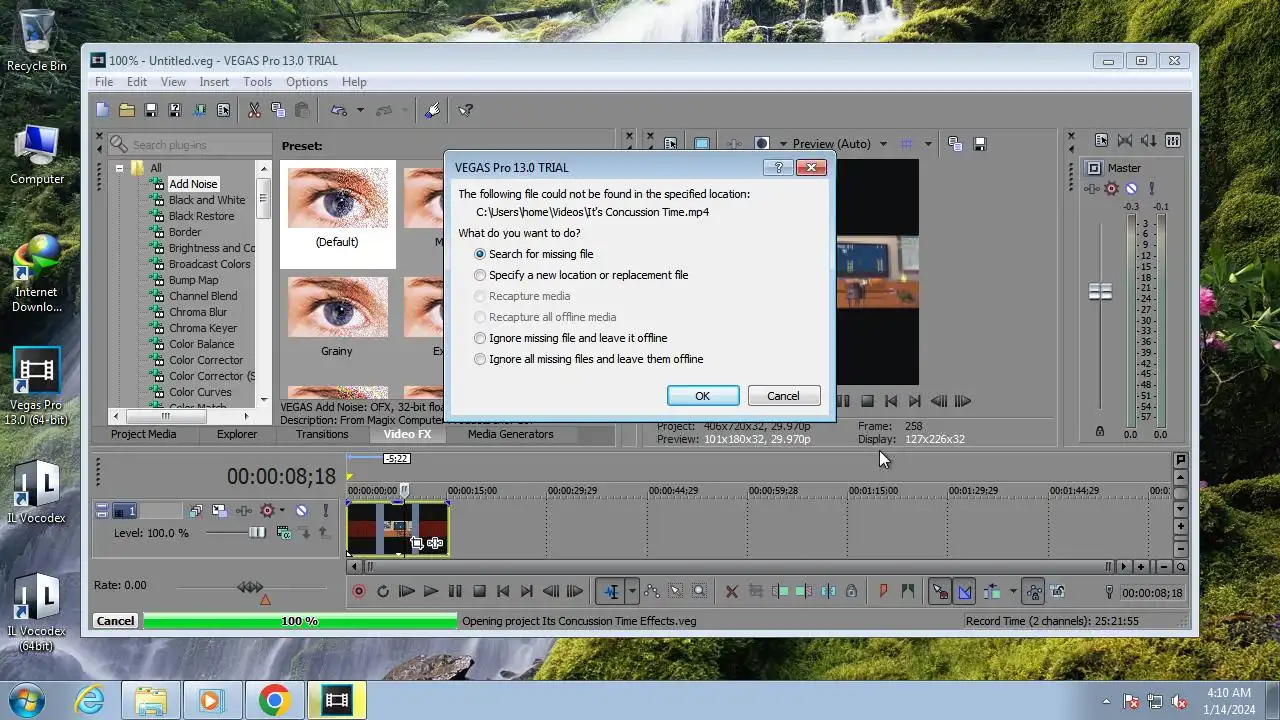Image resolution: width=1280 pixels, height=720 pixels.
Task: Click the Cancel button in the status bar
Action: (115, 621)
